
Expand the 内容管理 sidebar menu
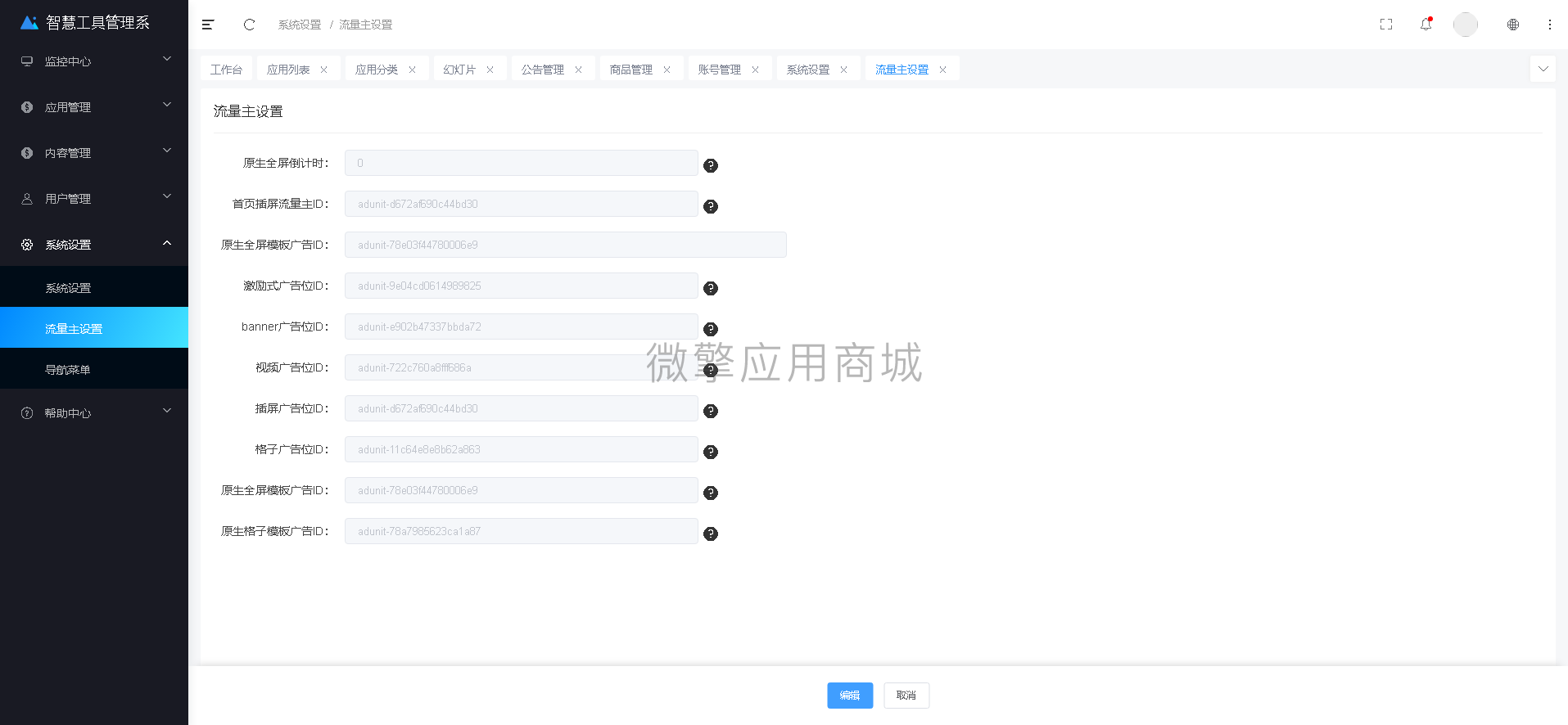pyautogui.click(x=94, y=153)
